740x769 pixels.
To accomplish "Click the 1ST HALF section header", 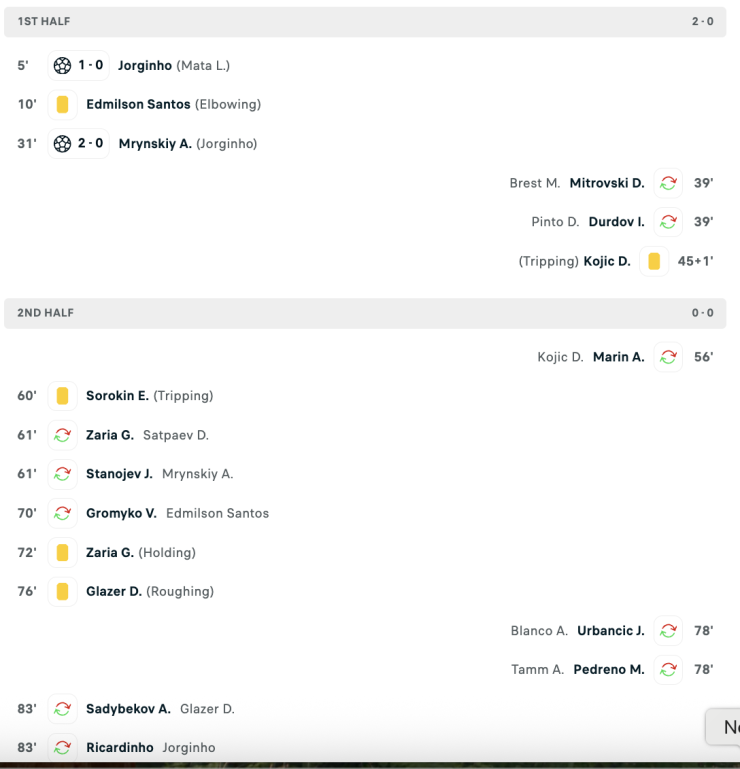I will 365,22.
